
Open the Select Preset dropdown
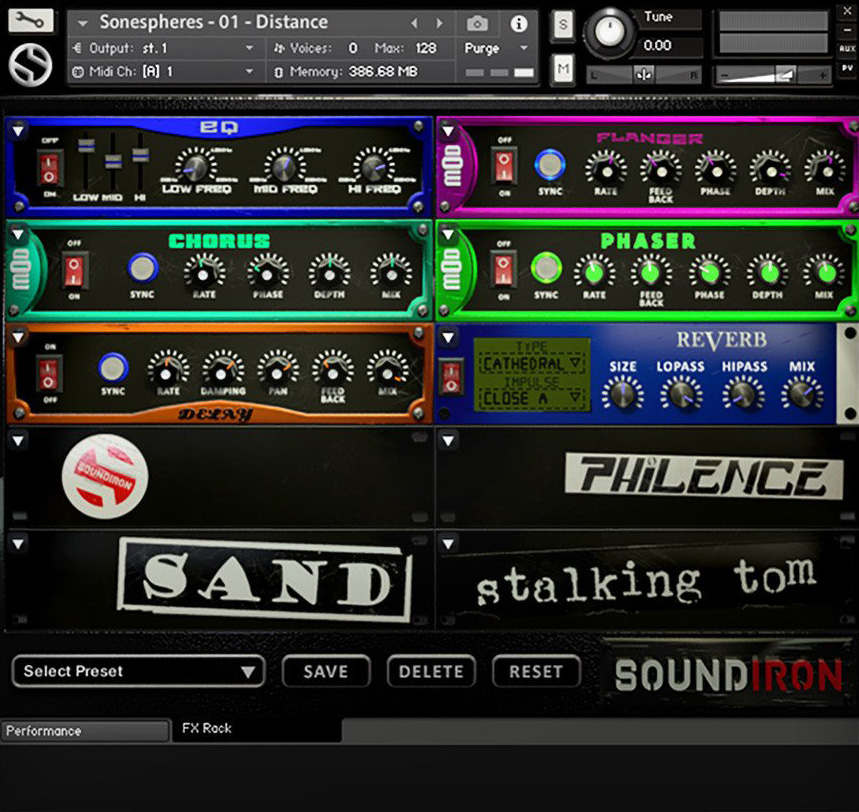click(x=137, y=672)
